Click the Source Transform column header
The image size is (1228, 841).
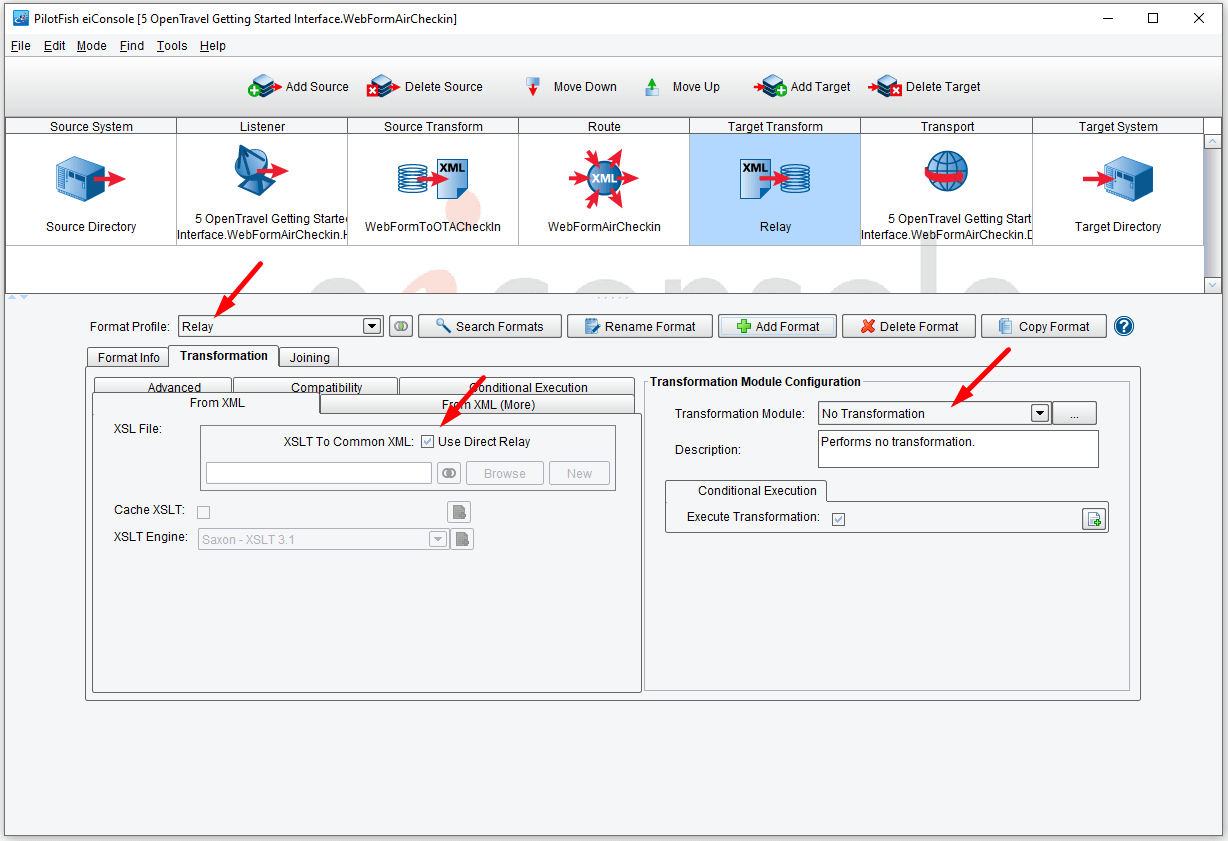pos(433,126)
